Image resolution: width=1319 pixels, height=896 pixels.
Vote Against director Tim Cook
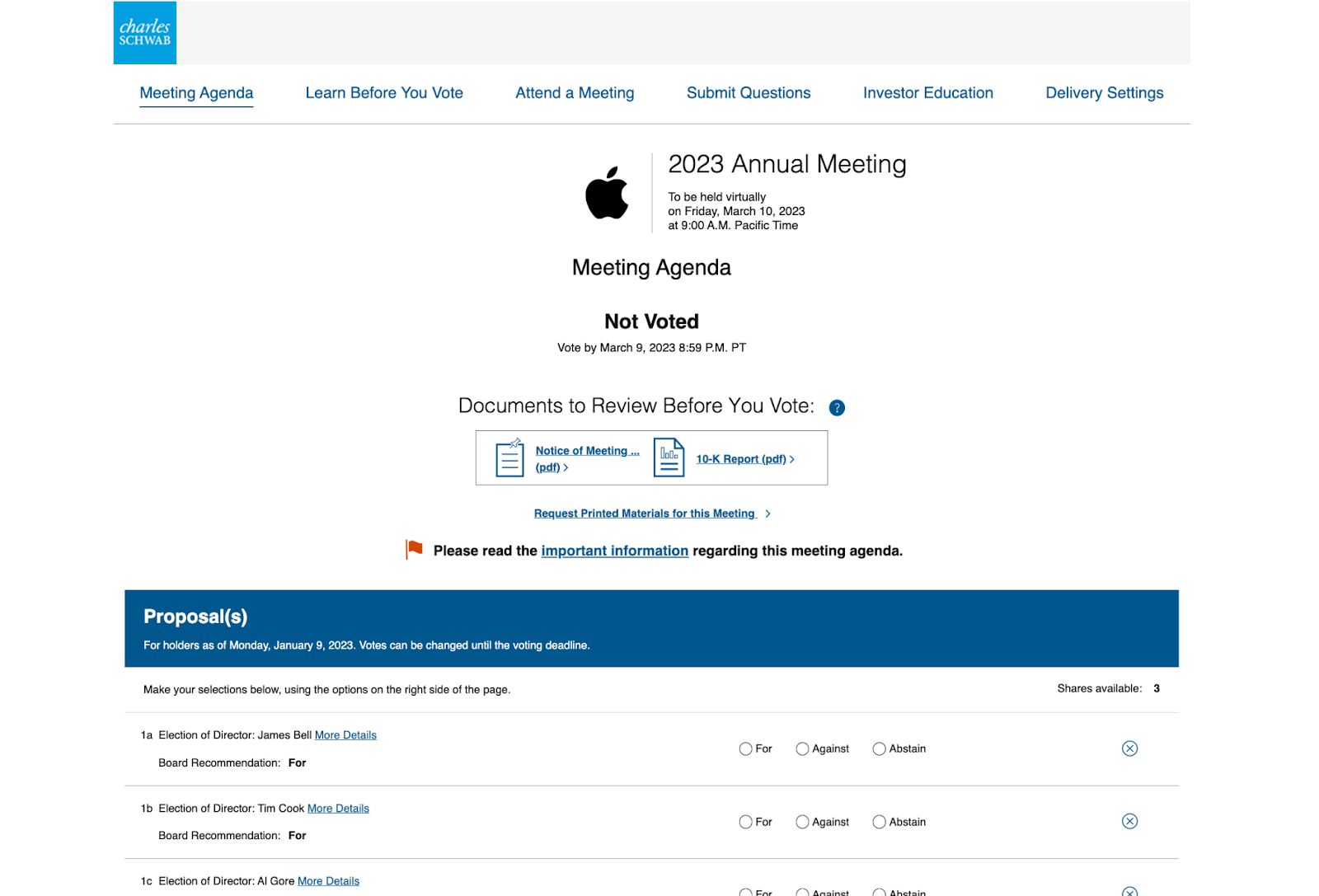pyautogui.click(x=802, y=822)
